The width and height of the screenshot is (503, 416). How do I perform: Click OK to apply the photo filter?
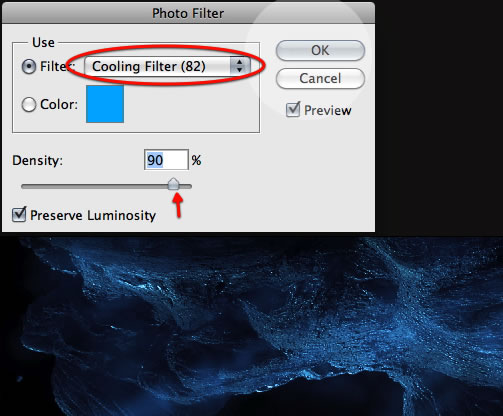point(320,50)
